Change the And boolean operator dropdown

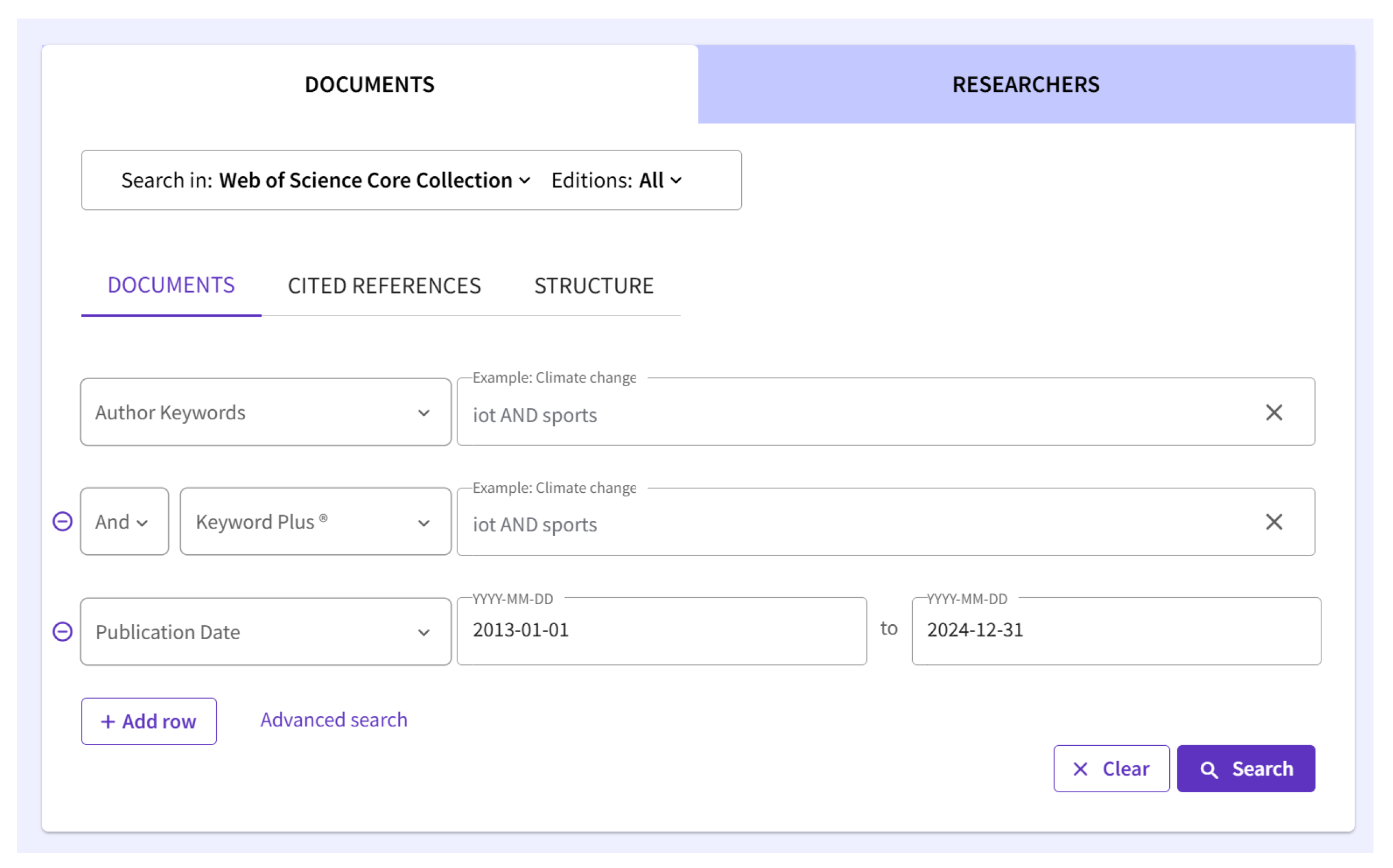[124, 522]
